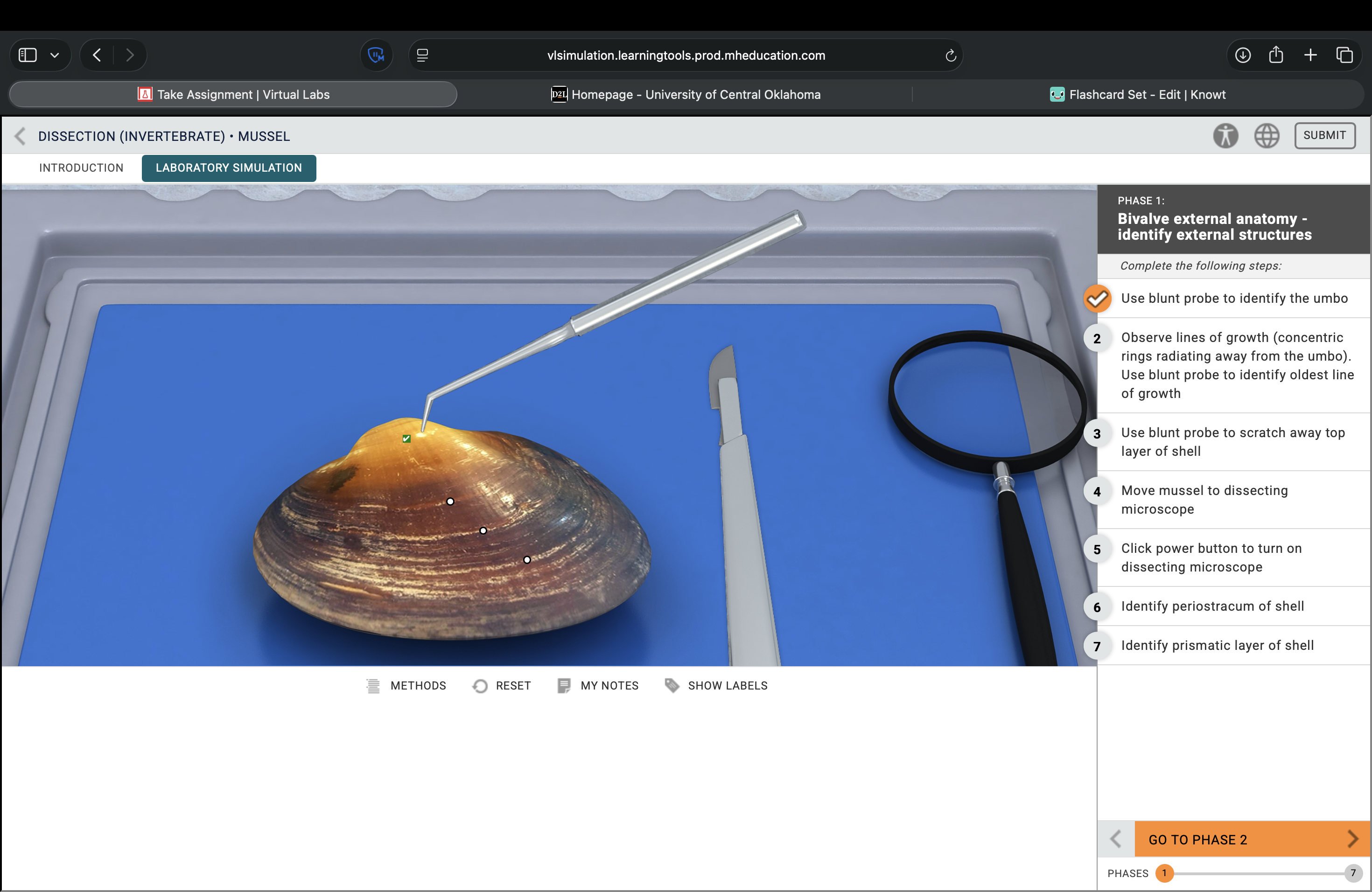Switch to the Introduction tab

click(81, 167)
